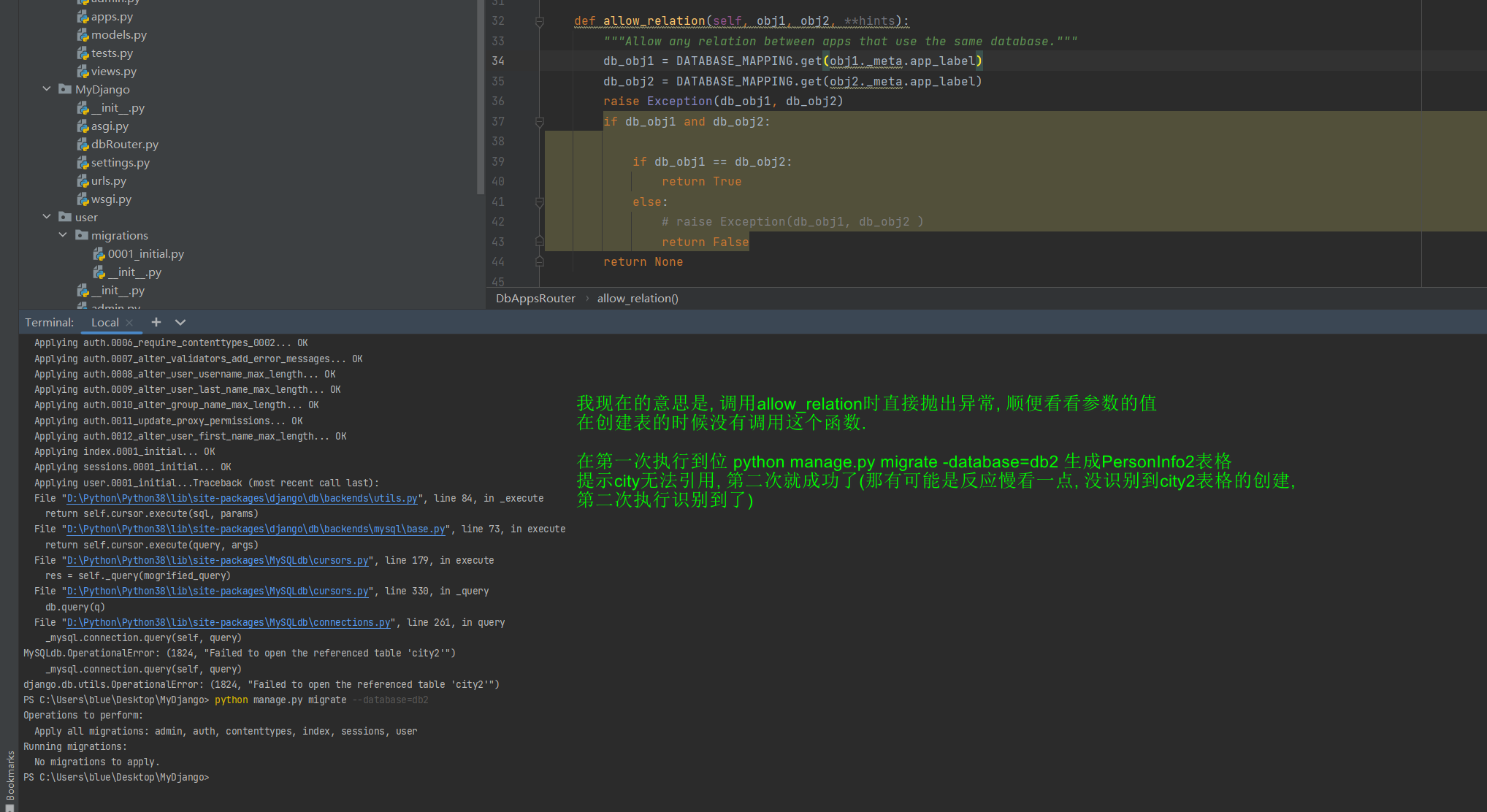Fold the if block at line 37
The width and height of the screenshot is (1487, 812).
tap(540, 122)
